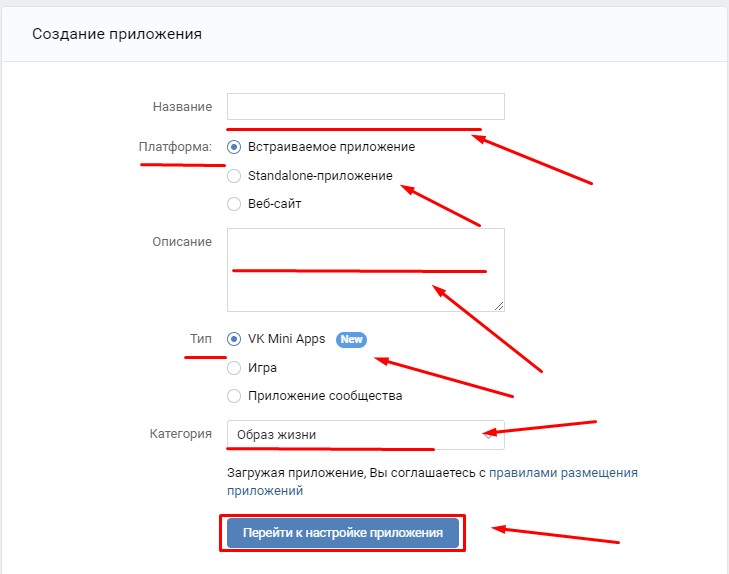This screenshot has width=729, height=574.
Task: Click the Название text input field
Action: coord(365,106)
